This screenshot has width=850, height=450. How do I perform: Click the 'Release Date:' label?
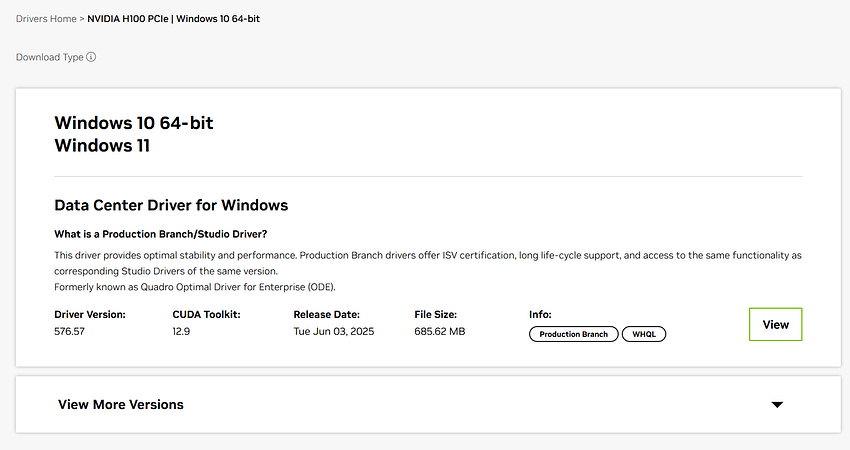(x=327, y=314)
